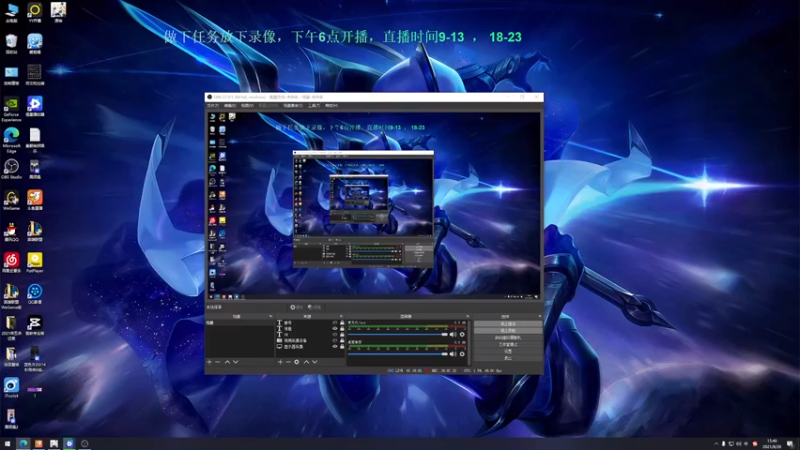
Task: Toggle lock on first text source
Action: pos(342,323)
